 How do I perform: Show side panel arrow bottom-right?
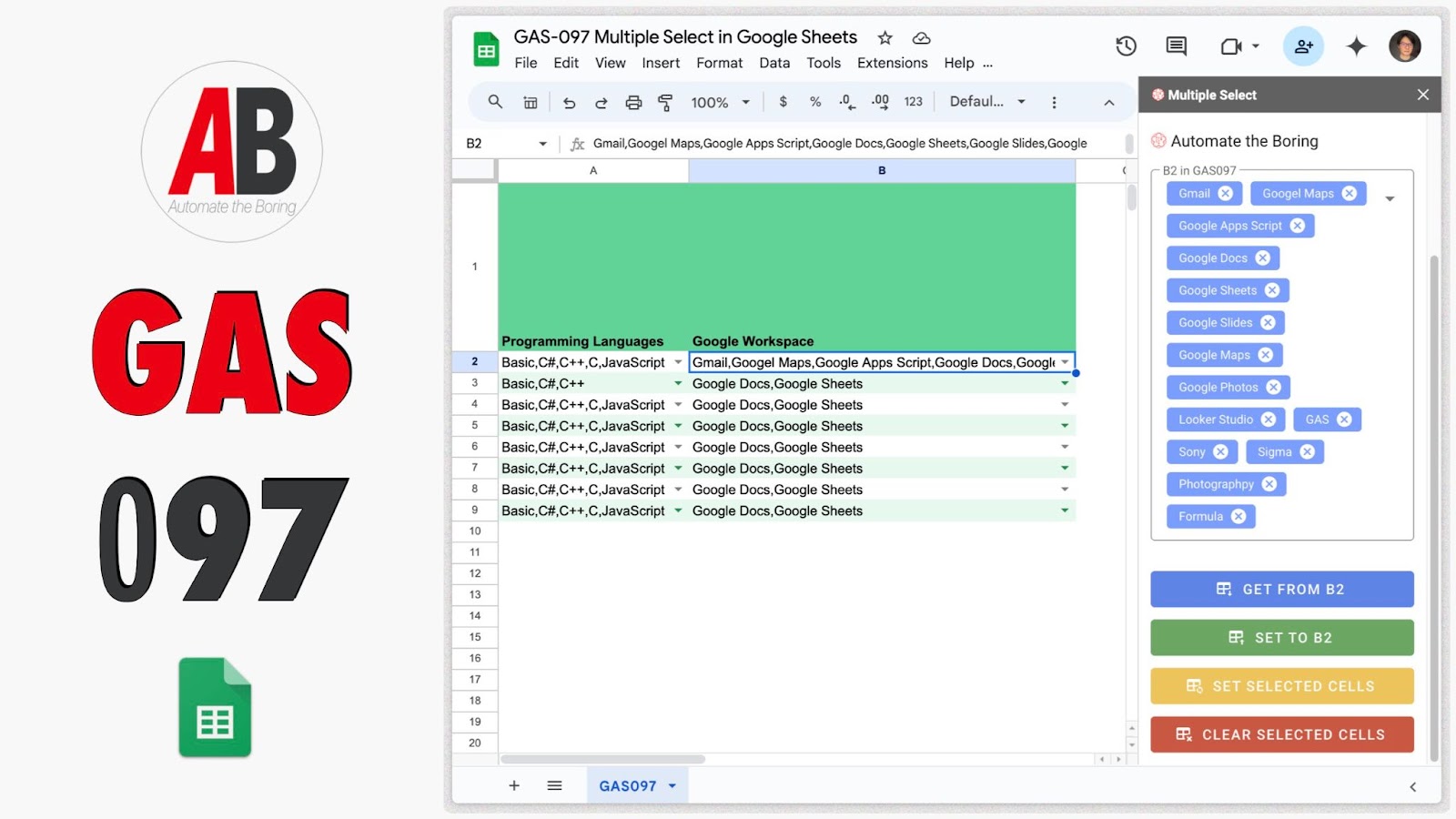coord(1413,787)
